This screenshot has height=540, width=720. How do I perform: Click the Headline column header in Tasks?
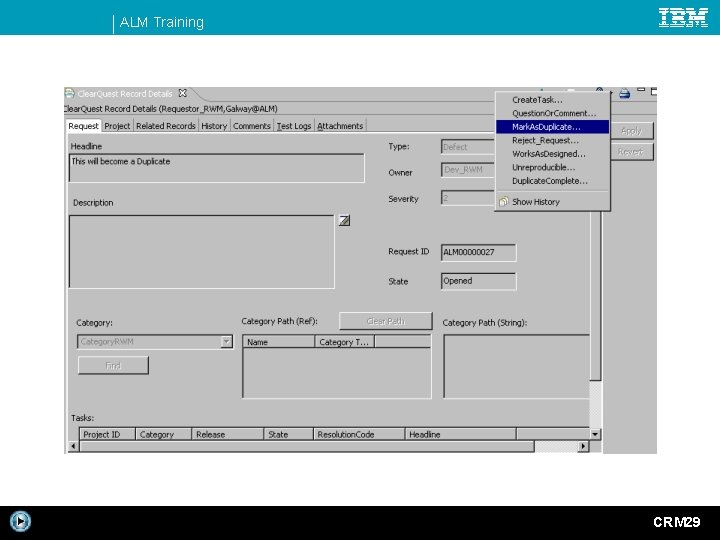point(461,434)
